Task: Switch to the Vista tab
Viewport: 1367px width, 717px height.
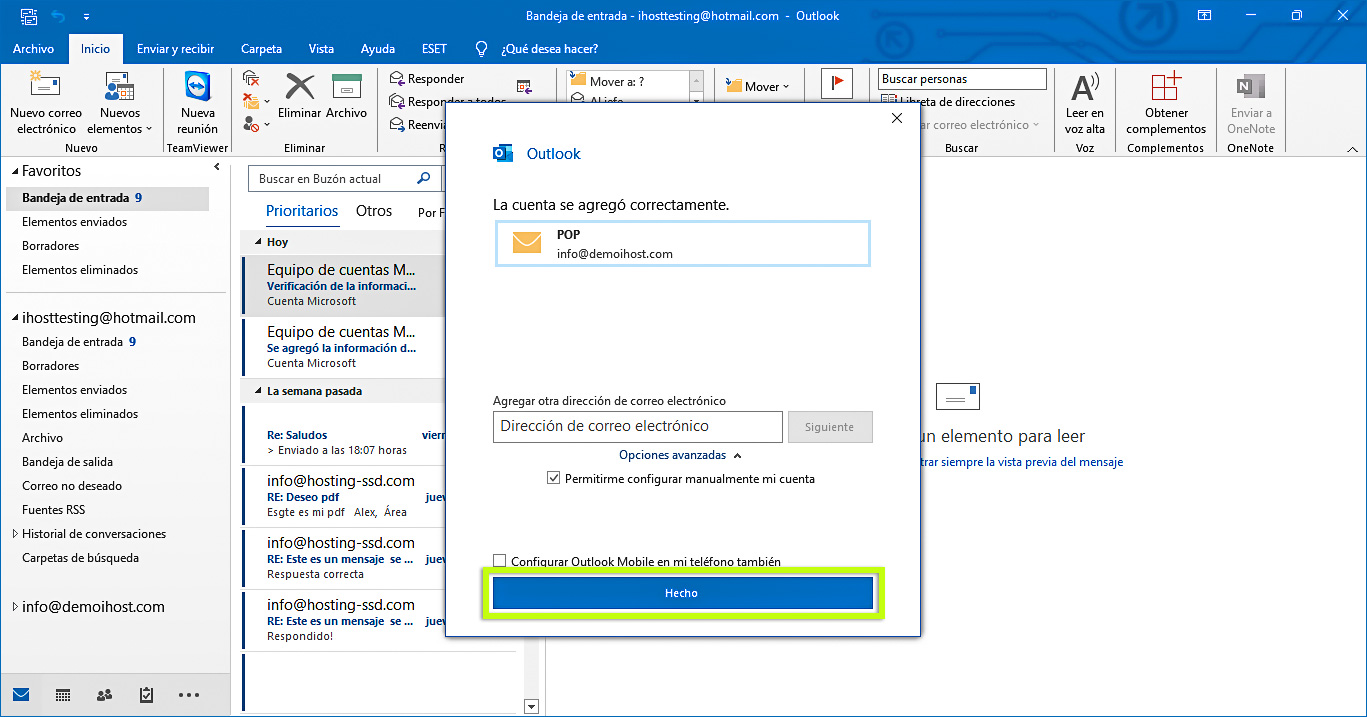Action: point(322,49)
